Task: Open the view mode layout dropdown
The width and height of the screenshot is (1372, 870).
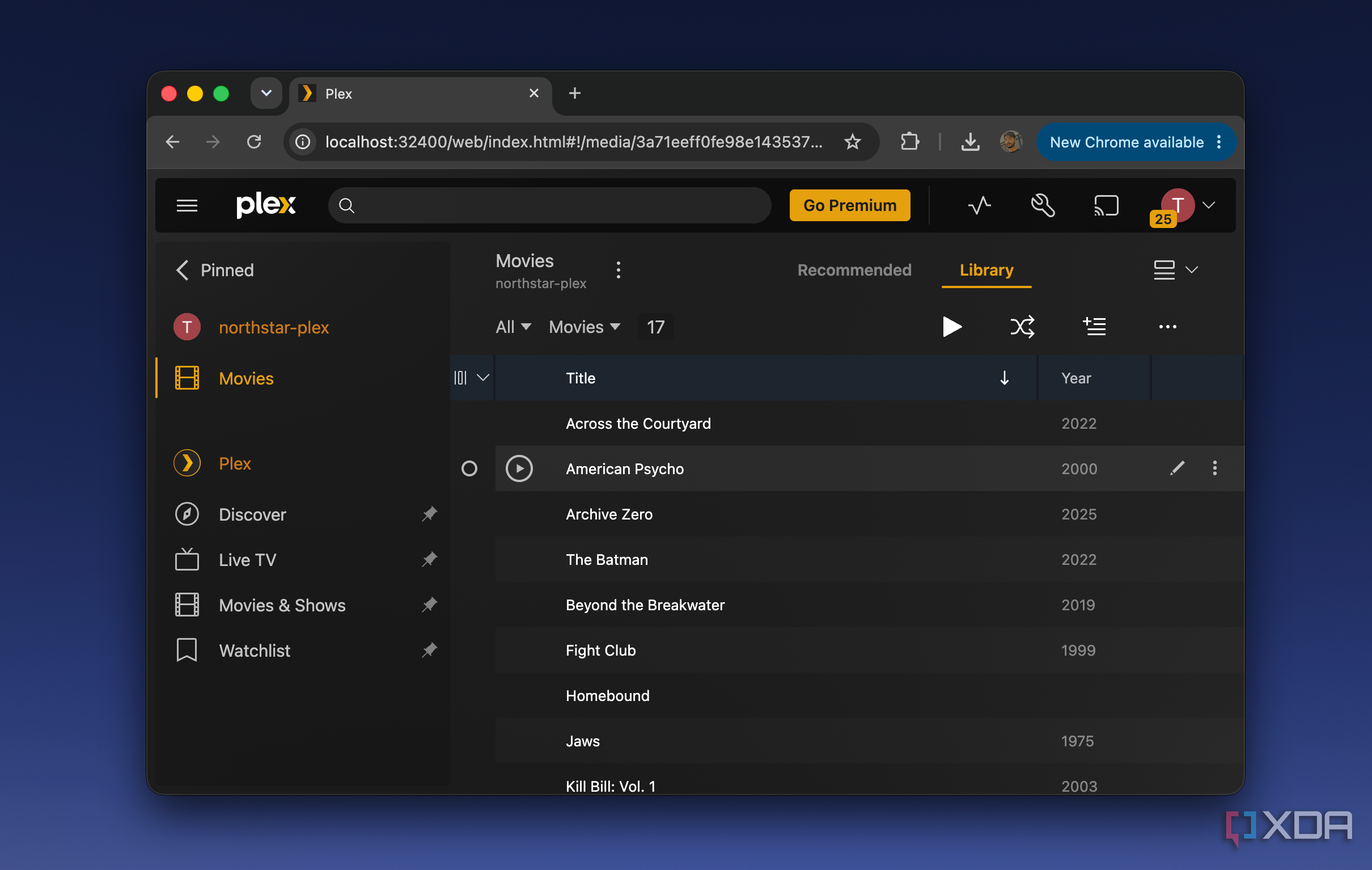Action: click(x=1175, y=269)
